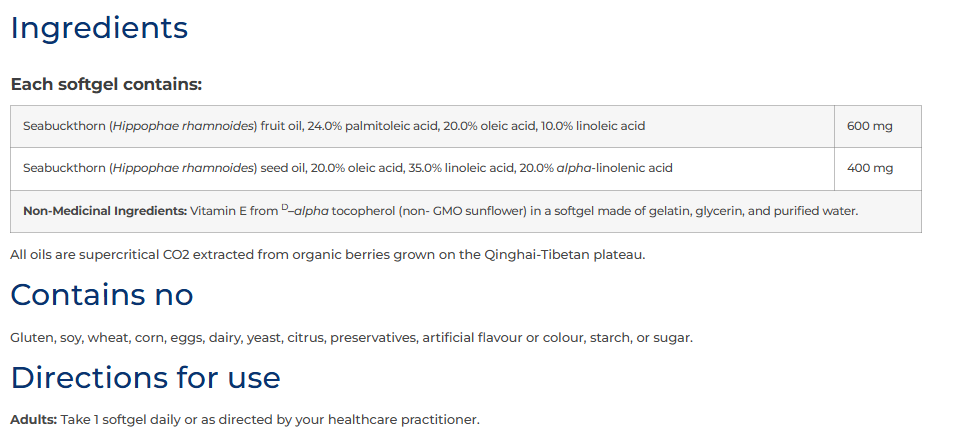Select the Seabuckthorn seed oil row
The width and height of the screenshot is (962, 446).
[x=466, y=169]
